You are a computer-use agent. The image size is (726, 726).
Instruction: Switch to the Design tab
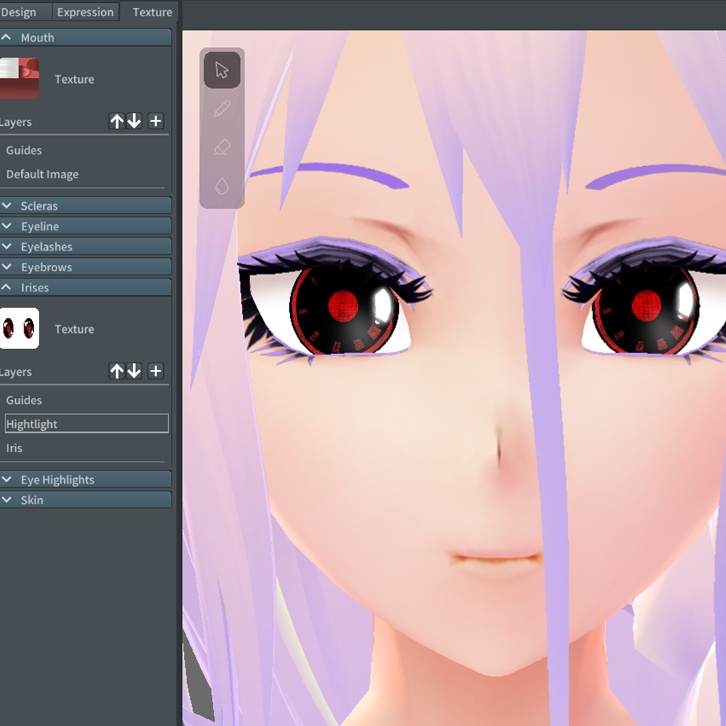pyautogui.click(x=24, y=12)
